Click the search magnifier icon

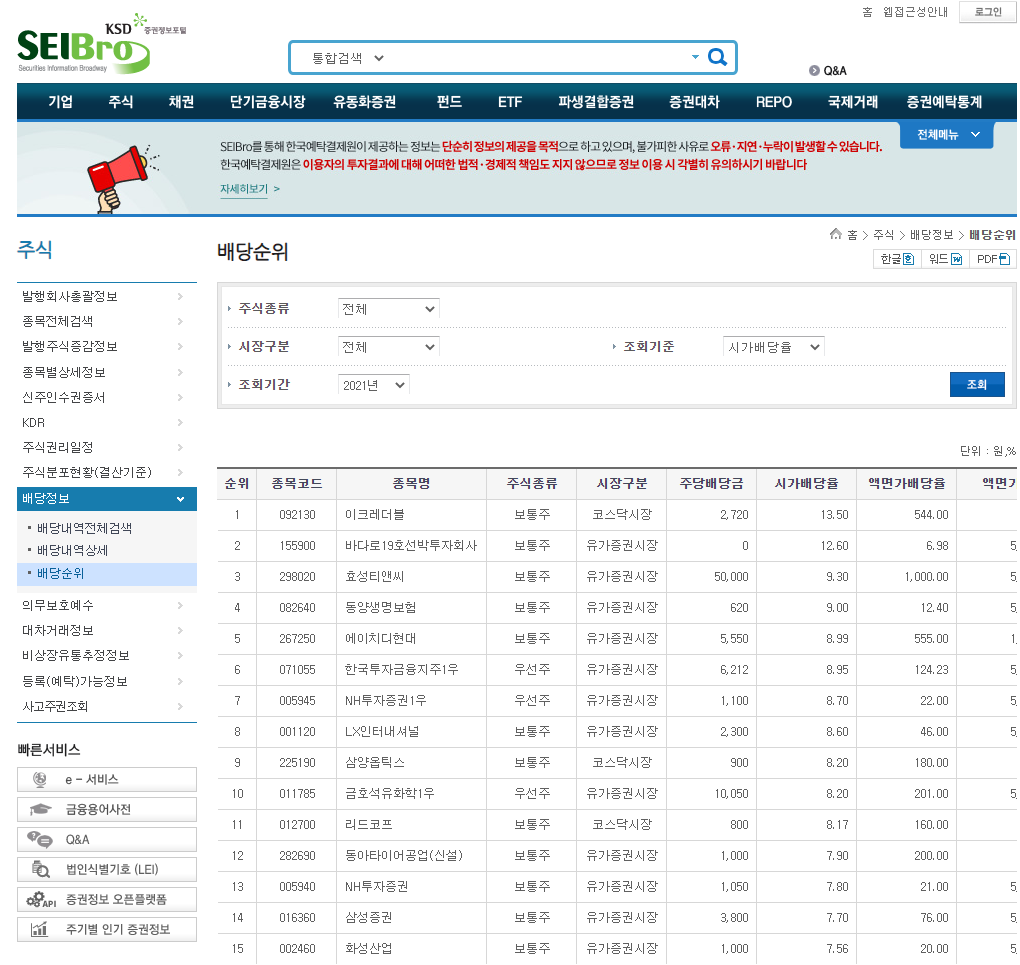[x=717, y=57]
